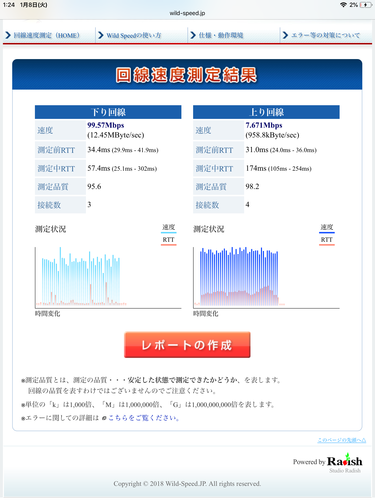Click the 下り回線 table header
This screenshot has width=375, height=500.
click(108, 112)
